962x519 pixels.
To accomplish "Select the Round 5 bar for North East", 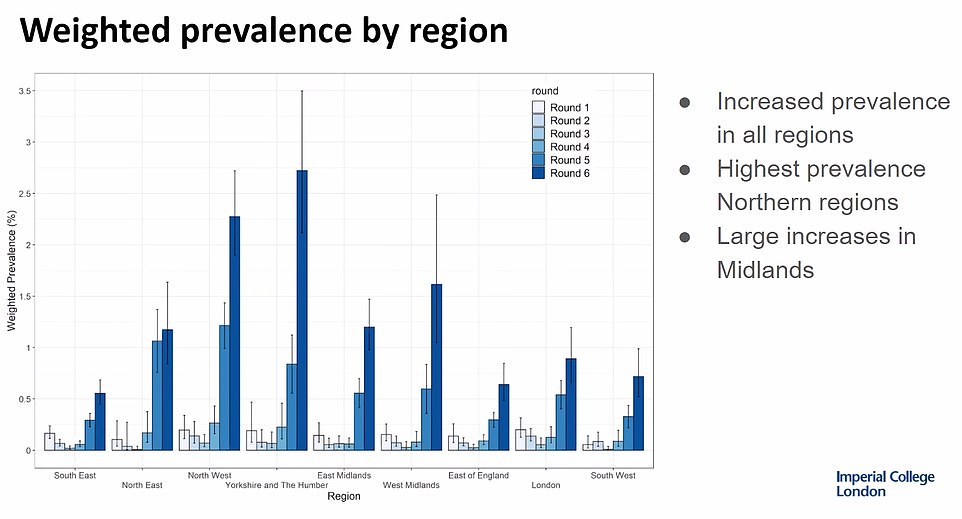I will 157,395.
